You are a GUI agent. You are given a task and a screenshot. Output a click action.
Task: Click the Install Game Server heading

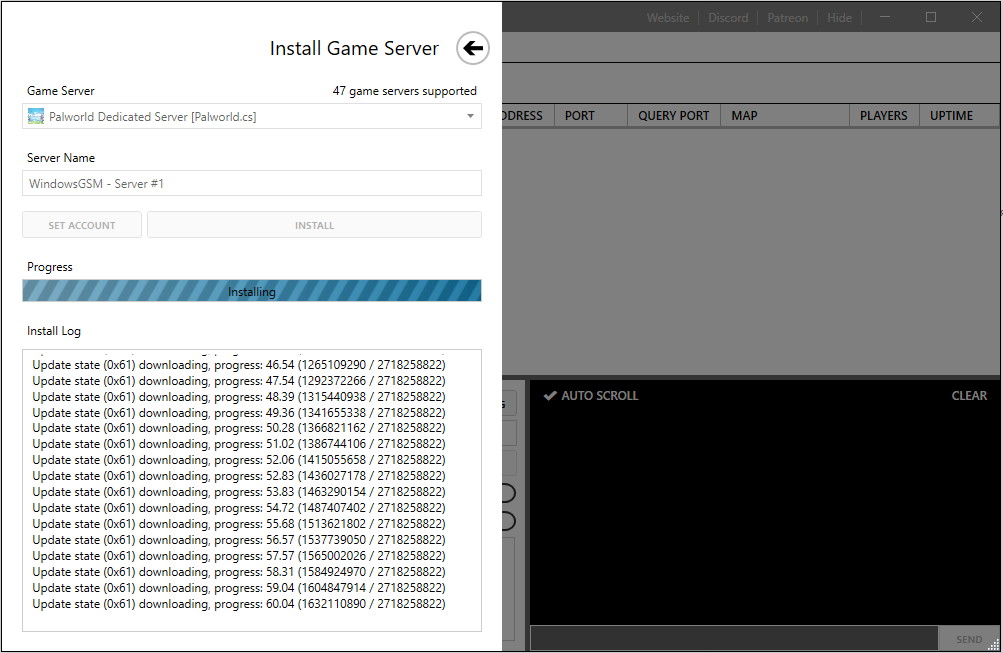point(354,49)
